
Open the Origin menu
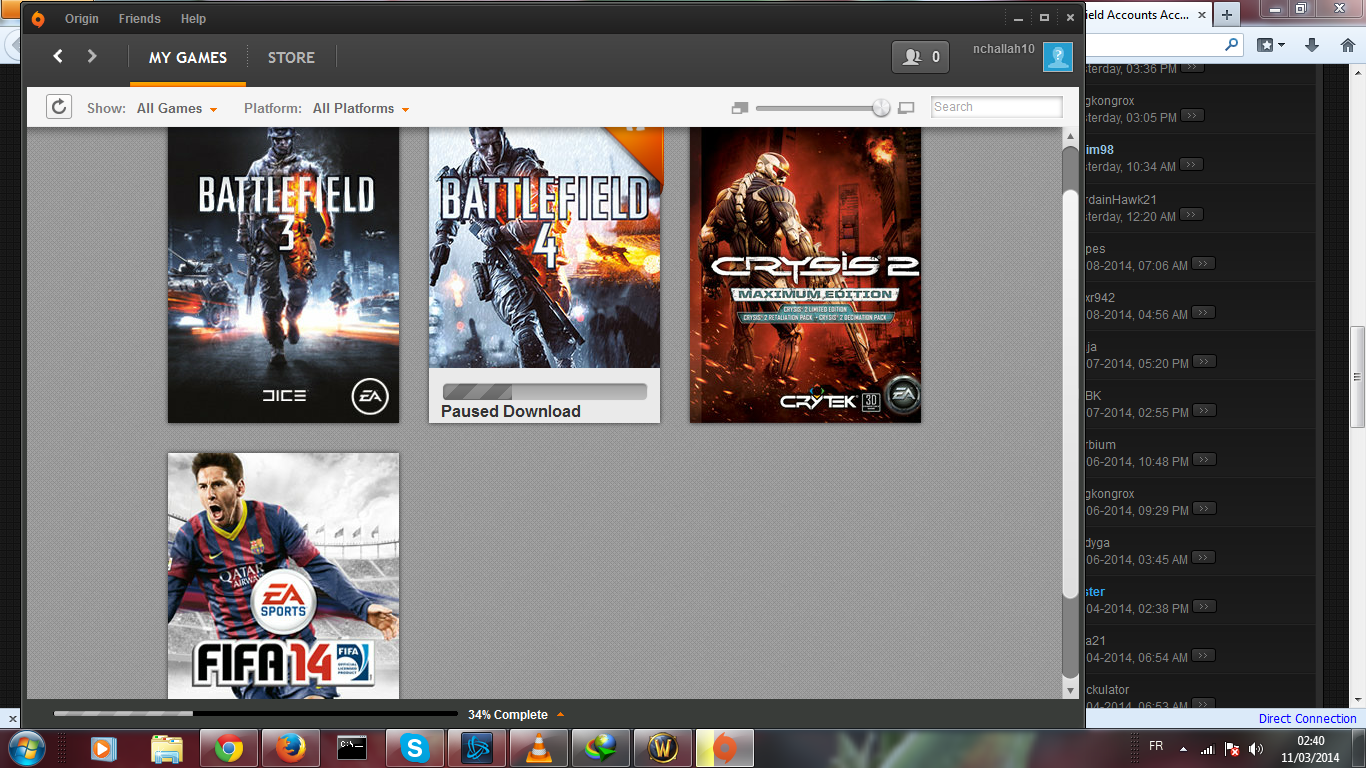point(82,18)
